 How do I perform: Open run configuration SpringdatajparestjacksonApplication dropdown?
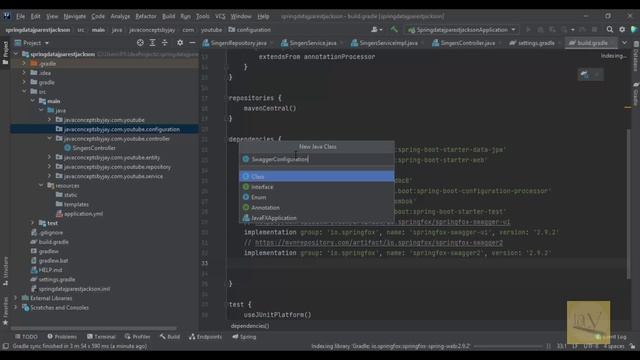click(x=462, y=29)
